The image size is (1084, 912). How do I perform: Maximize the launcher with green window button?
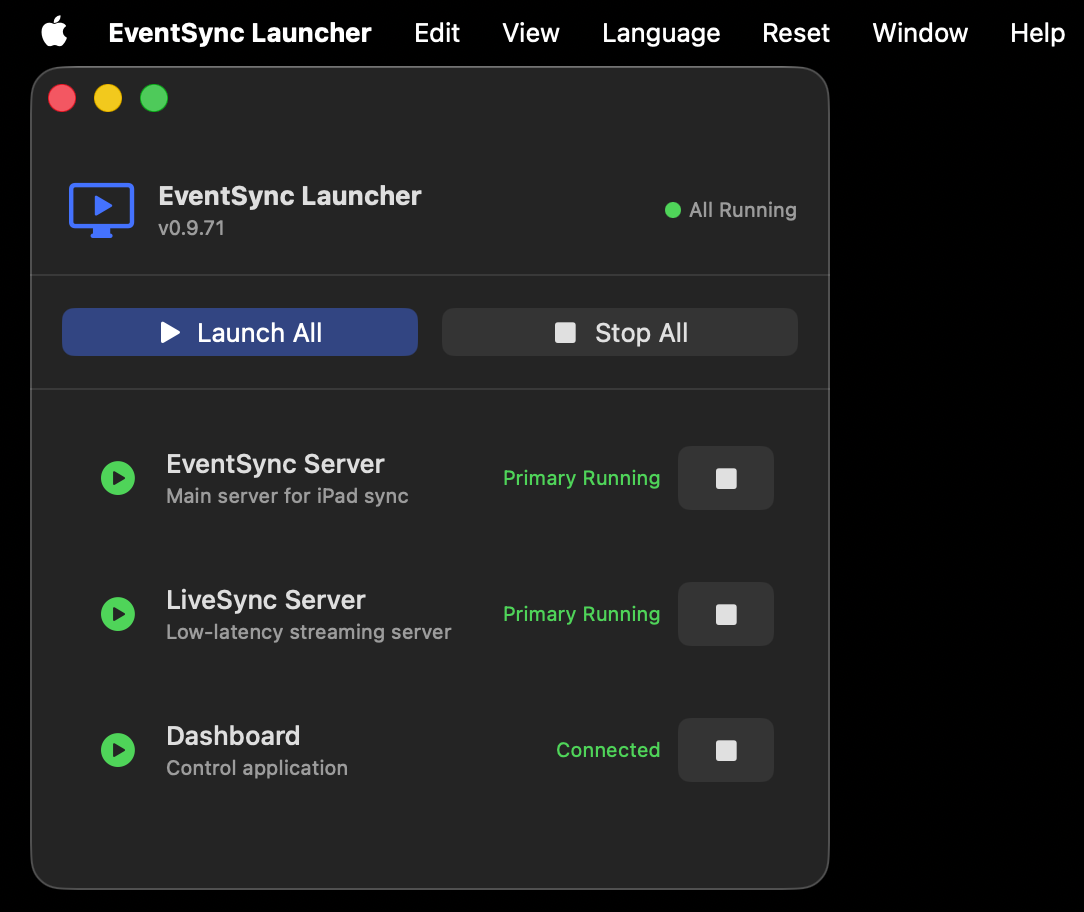tap(153, 98)
